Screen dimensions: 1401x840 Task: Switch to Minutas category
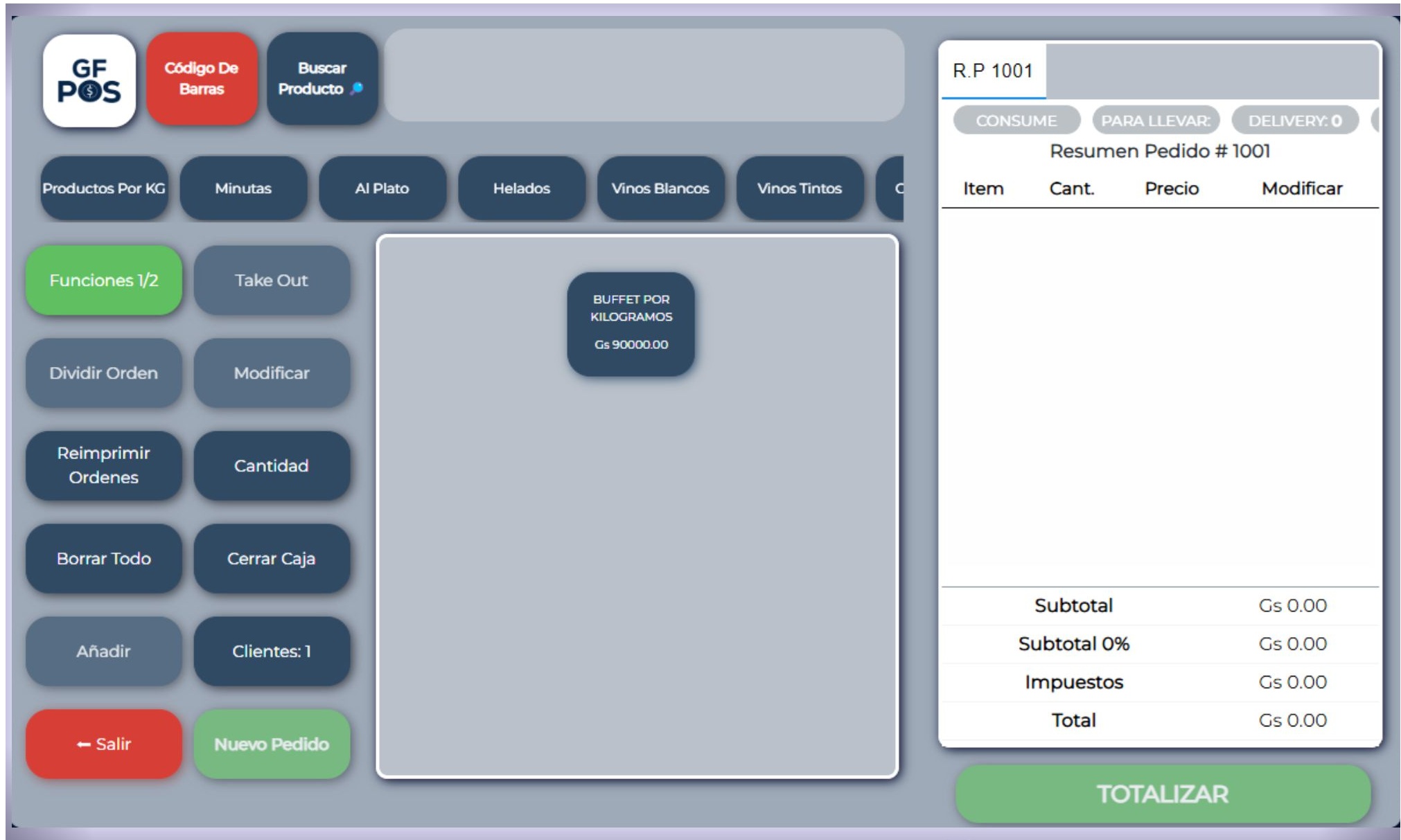243,188
